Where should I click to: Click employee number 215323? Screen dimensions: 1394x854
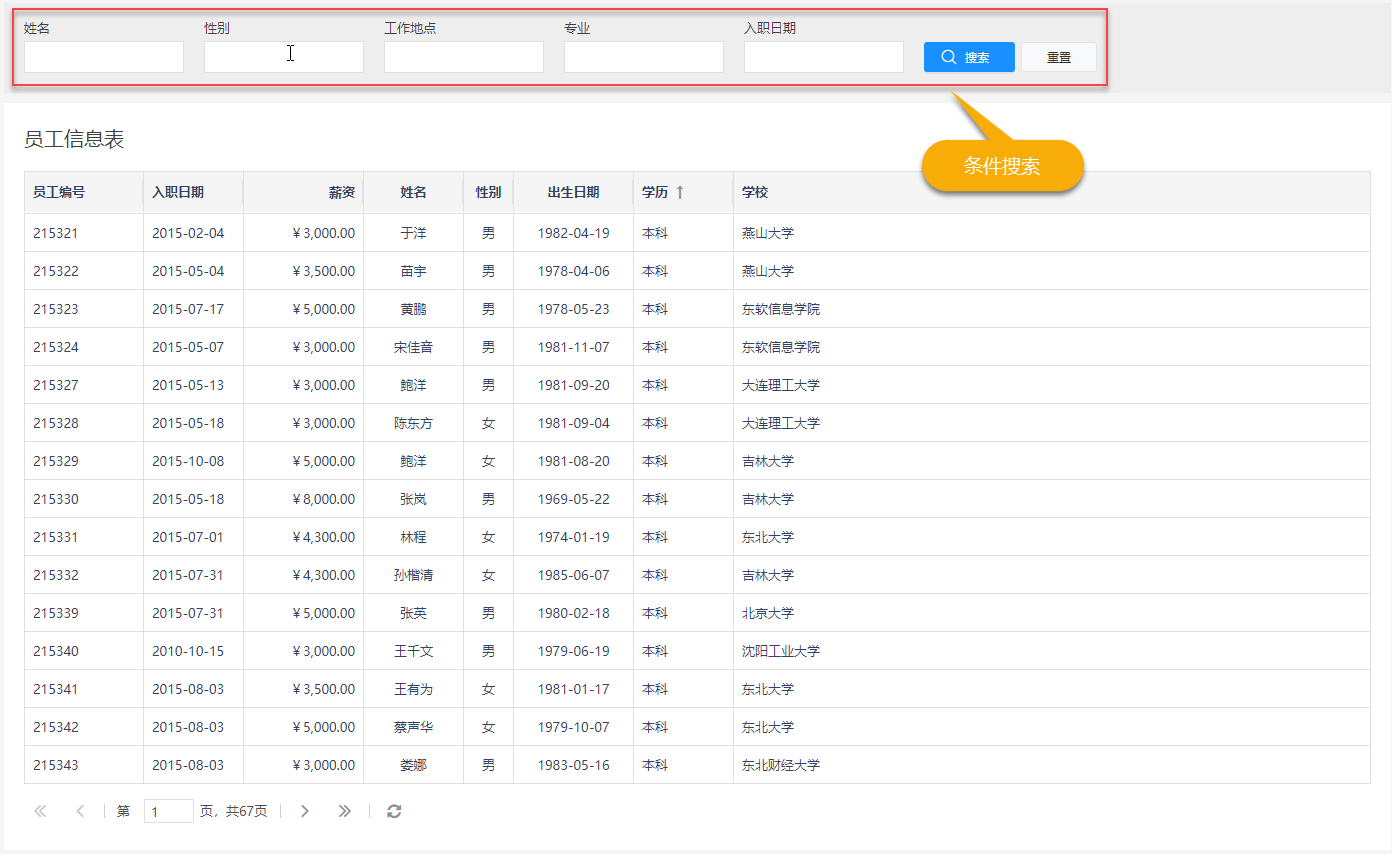[x=56, y=309]
